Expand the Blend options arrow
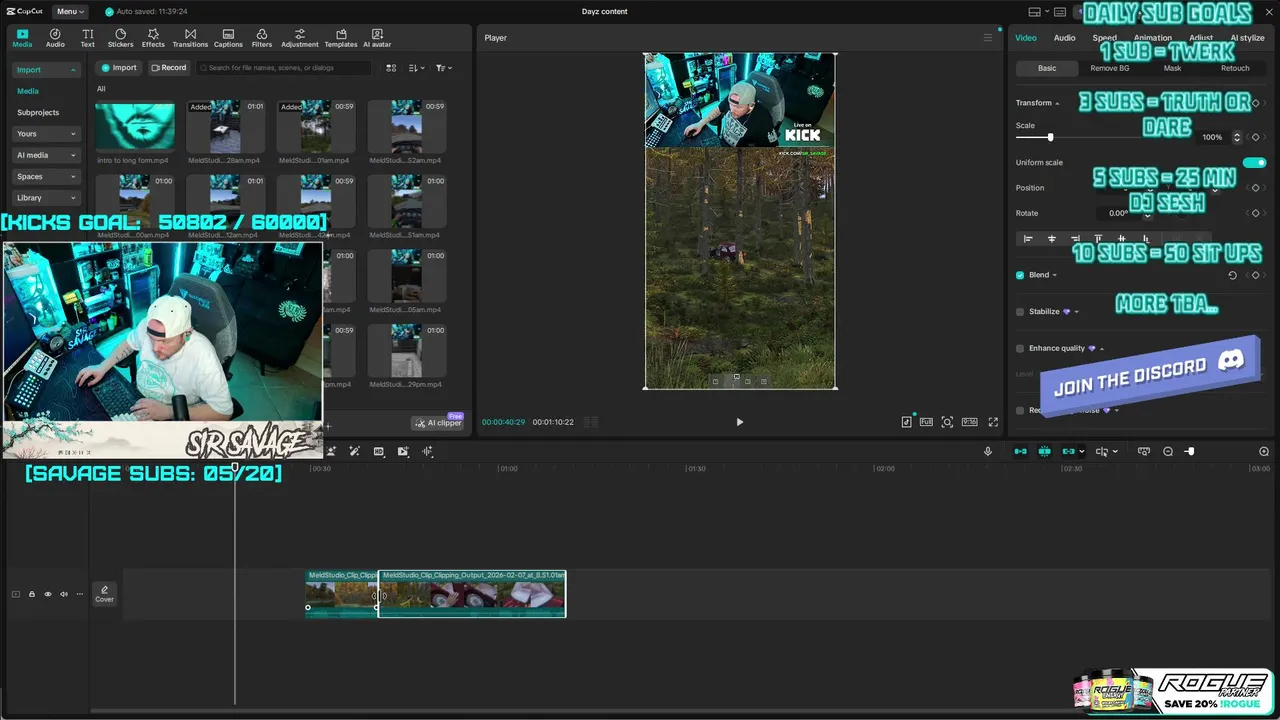 [1054, 275]
